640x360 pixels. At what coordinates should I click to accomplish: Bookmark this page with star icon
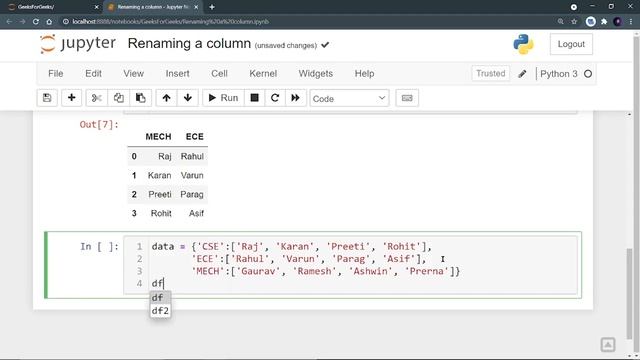click(x=574, y=22)
